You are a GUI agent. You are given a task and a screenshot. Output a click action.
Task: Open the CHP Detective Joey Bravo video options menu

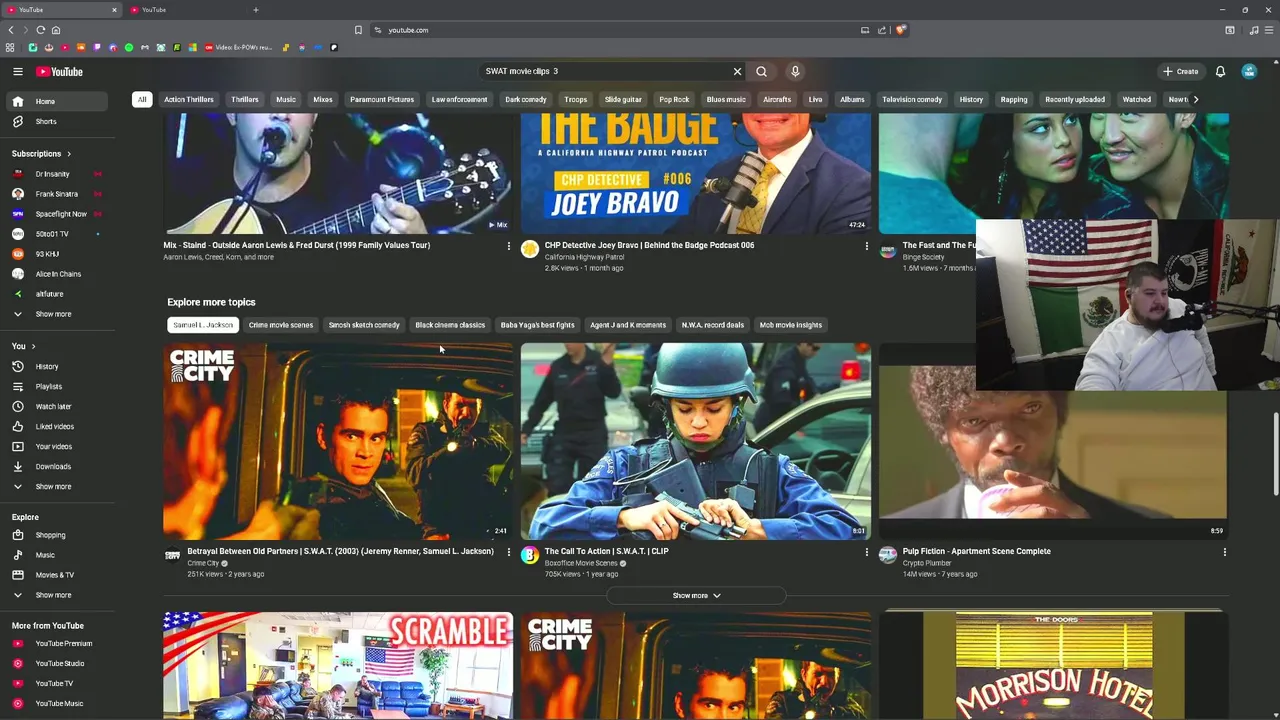[866, 246]
